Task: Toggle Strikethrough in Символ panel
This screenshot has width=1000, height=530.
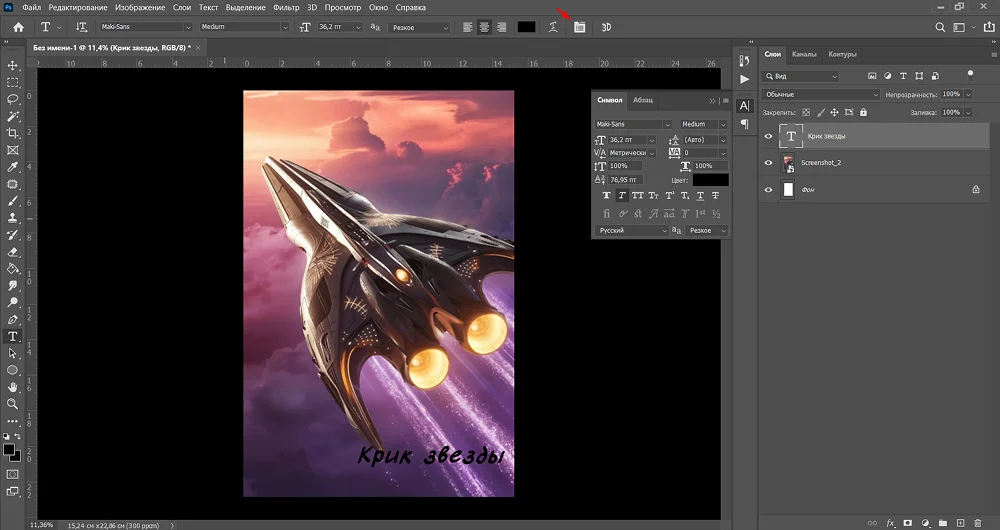Action: click(x=716, y=196)
